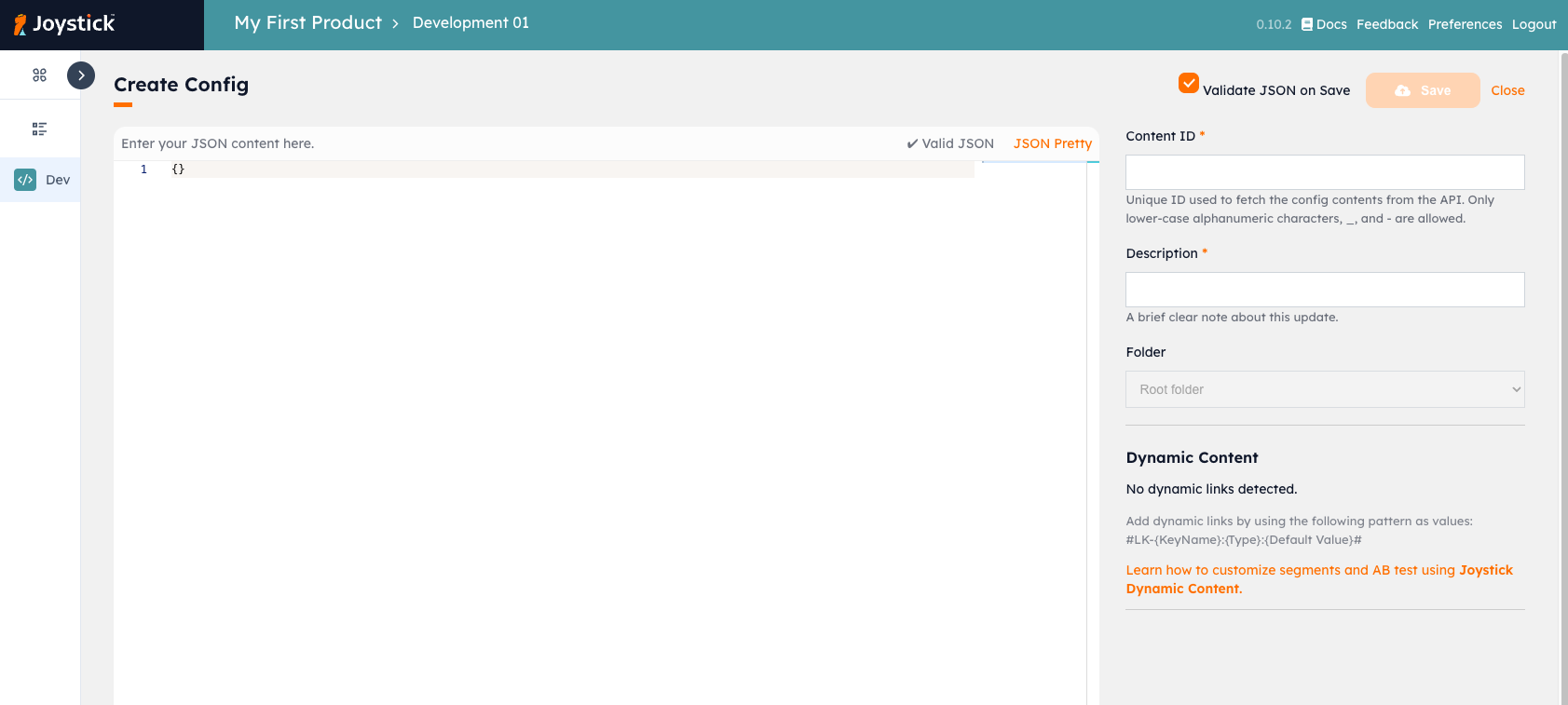
Task: Open Development 01 breadcrumb
Action: 470,23
